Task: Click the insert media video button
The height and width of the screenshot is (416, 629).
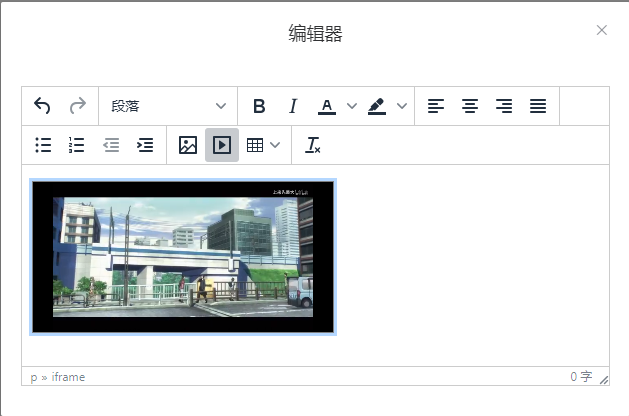Action: coord(222,145)
